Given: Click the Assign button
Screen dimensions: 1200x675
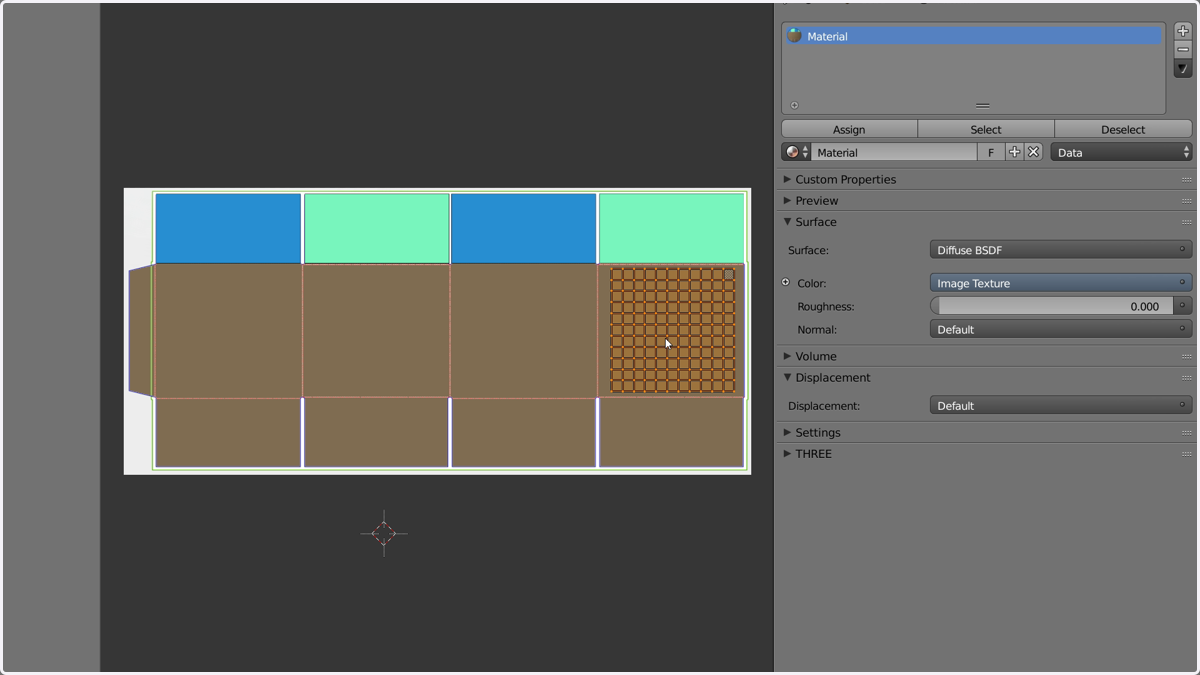Looking at the screenshot, I should click(x=849, y=129).
